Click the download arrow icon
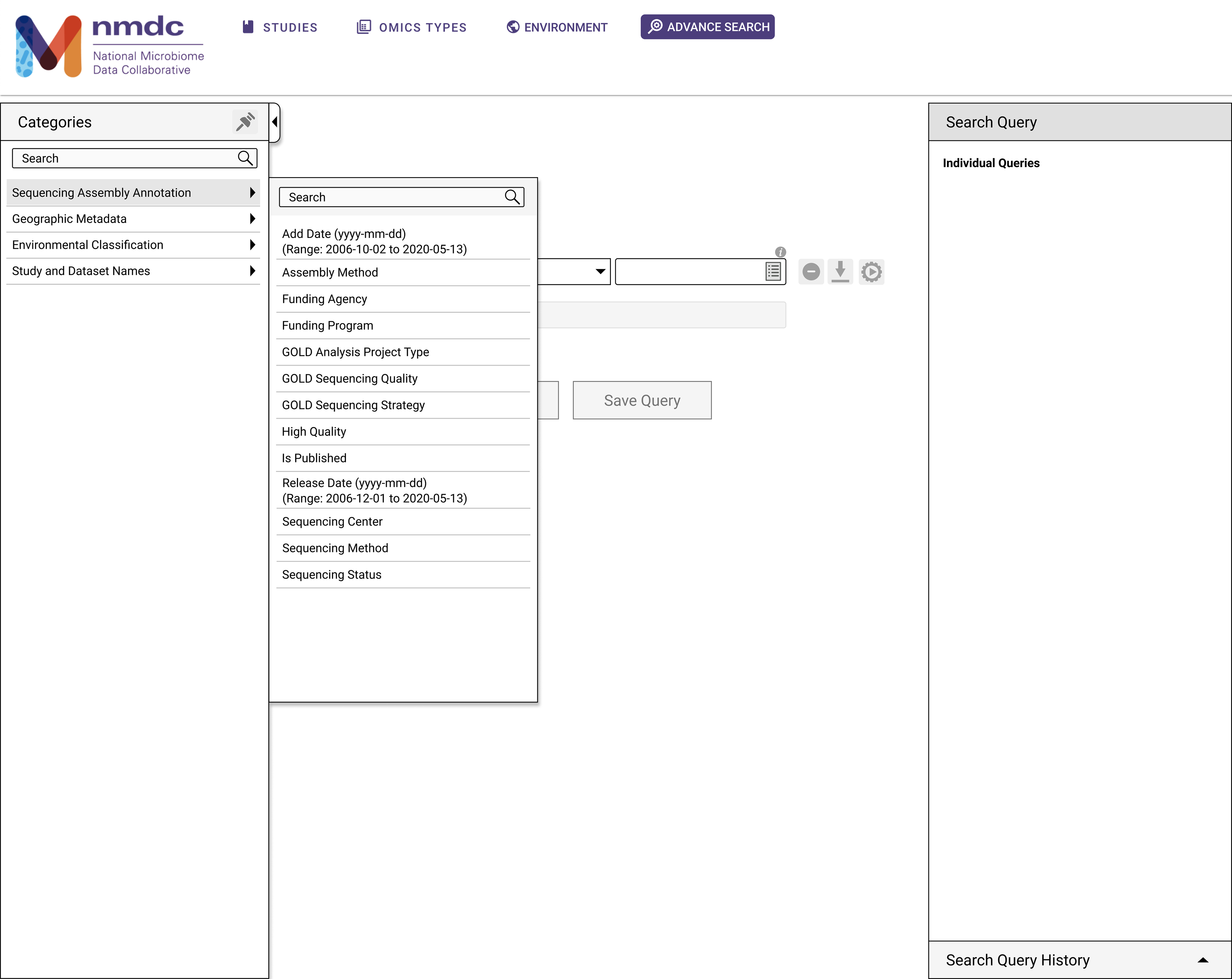This screenshot has width=1232, height=979. coord(840,271)
